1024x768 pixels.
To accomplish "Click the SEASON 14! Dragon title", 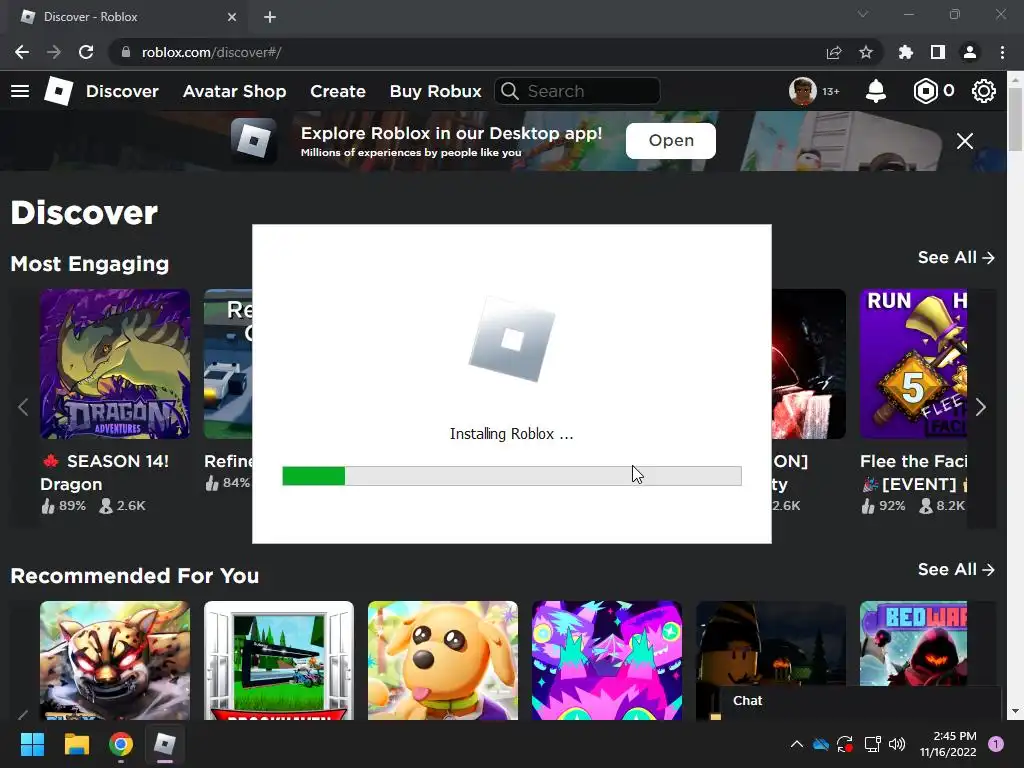I will click(x=104, y=473).
